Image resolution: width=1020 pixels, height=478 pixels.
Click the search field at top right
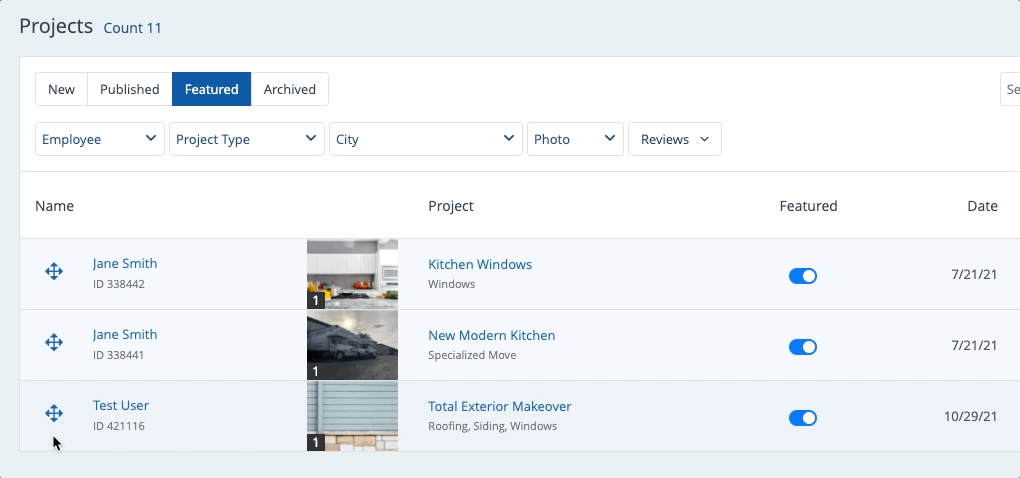tap(1010, 90)
